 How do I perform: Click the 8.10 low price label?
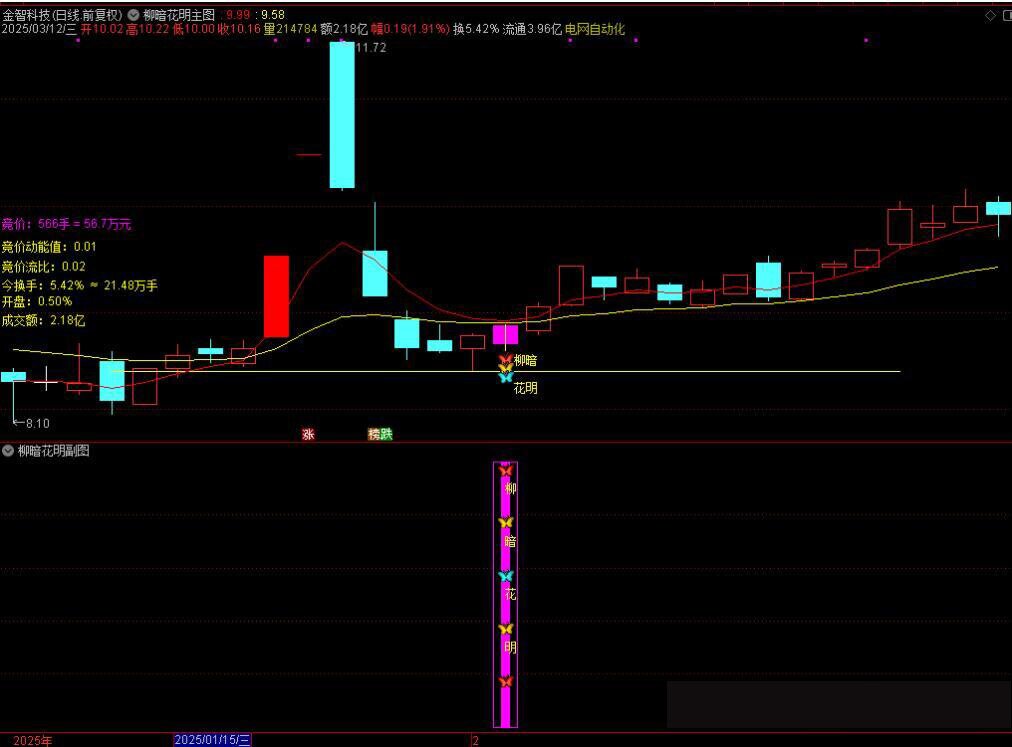tap(36, 423)
